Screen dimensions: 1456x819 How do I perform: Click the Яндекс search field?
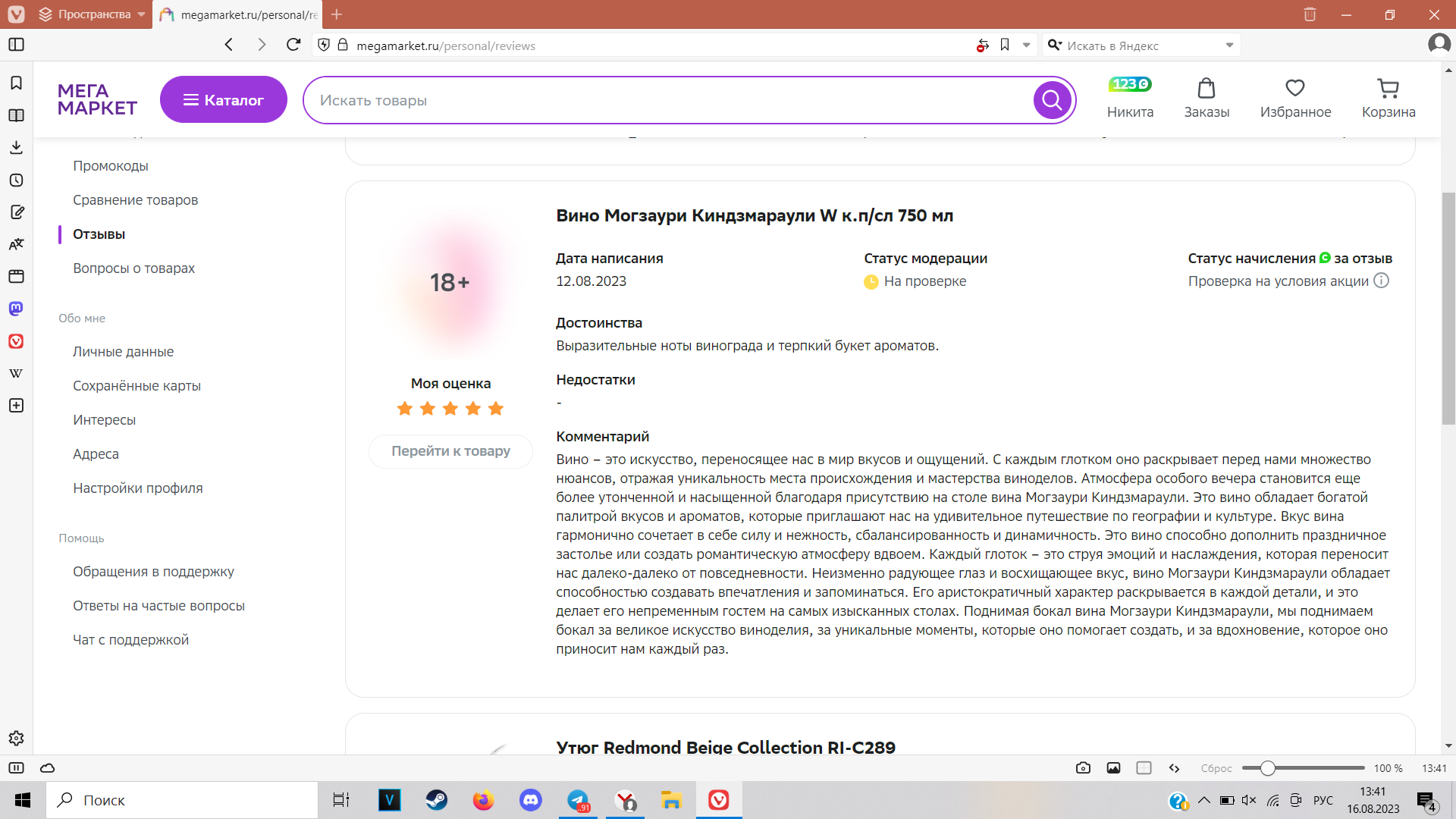pyautogui.click(x=1141, y=45)
